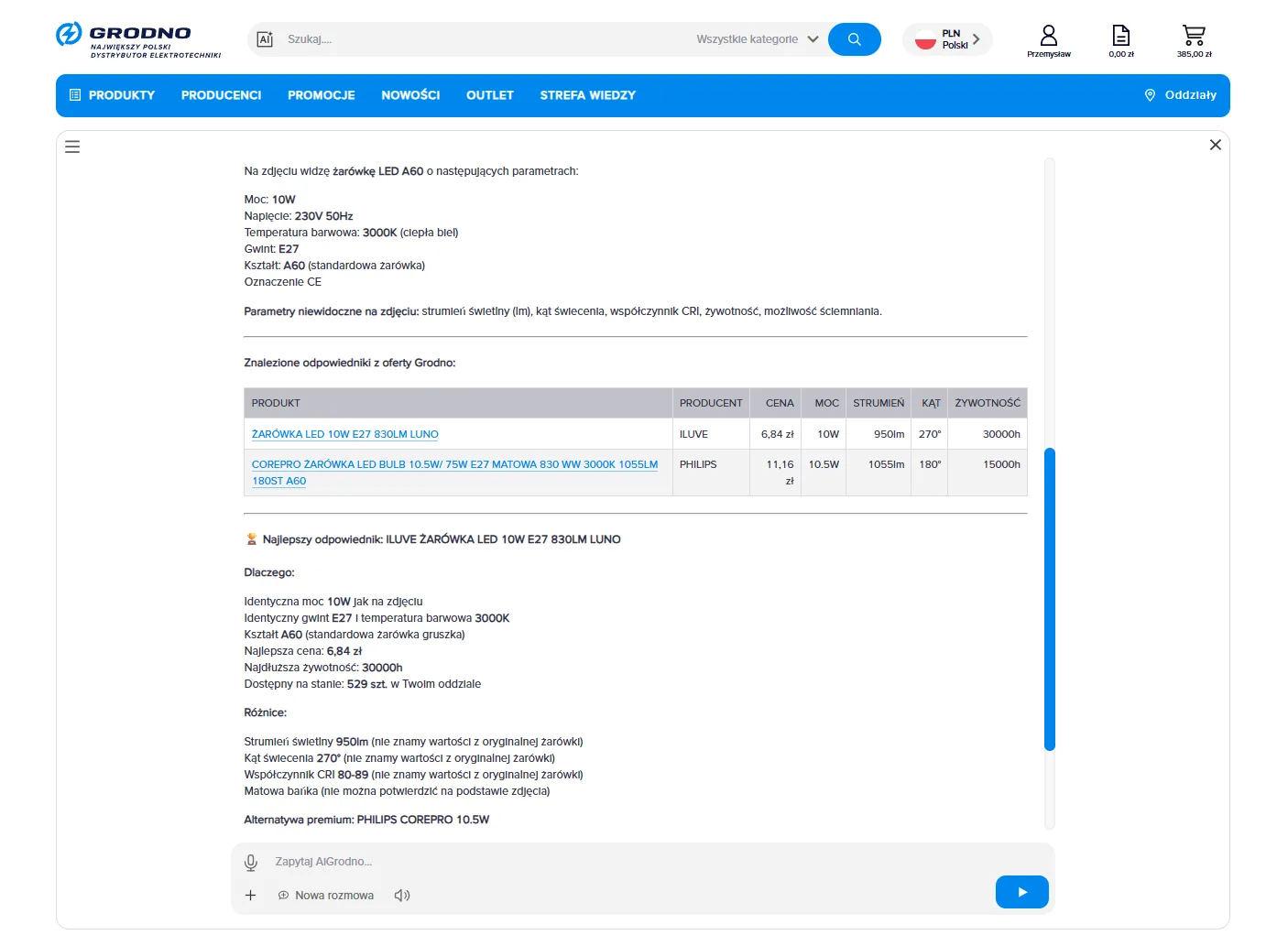The height and width of the screenshot is (935, 1288).
Task: Click the STRUMIEŃ column header
Action: 879,403
